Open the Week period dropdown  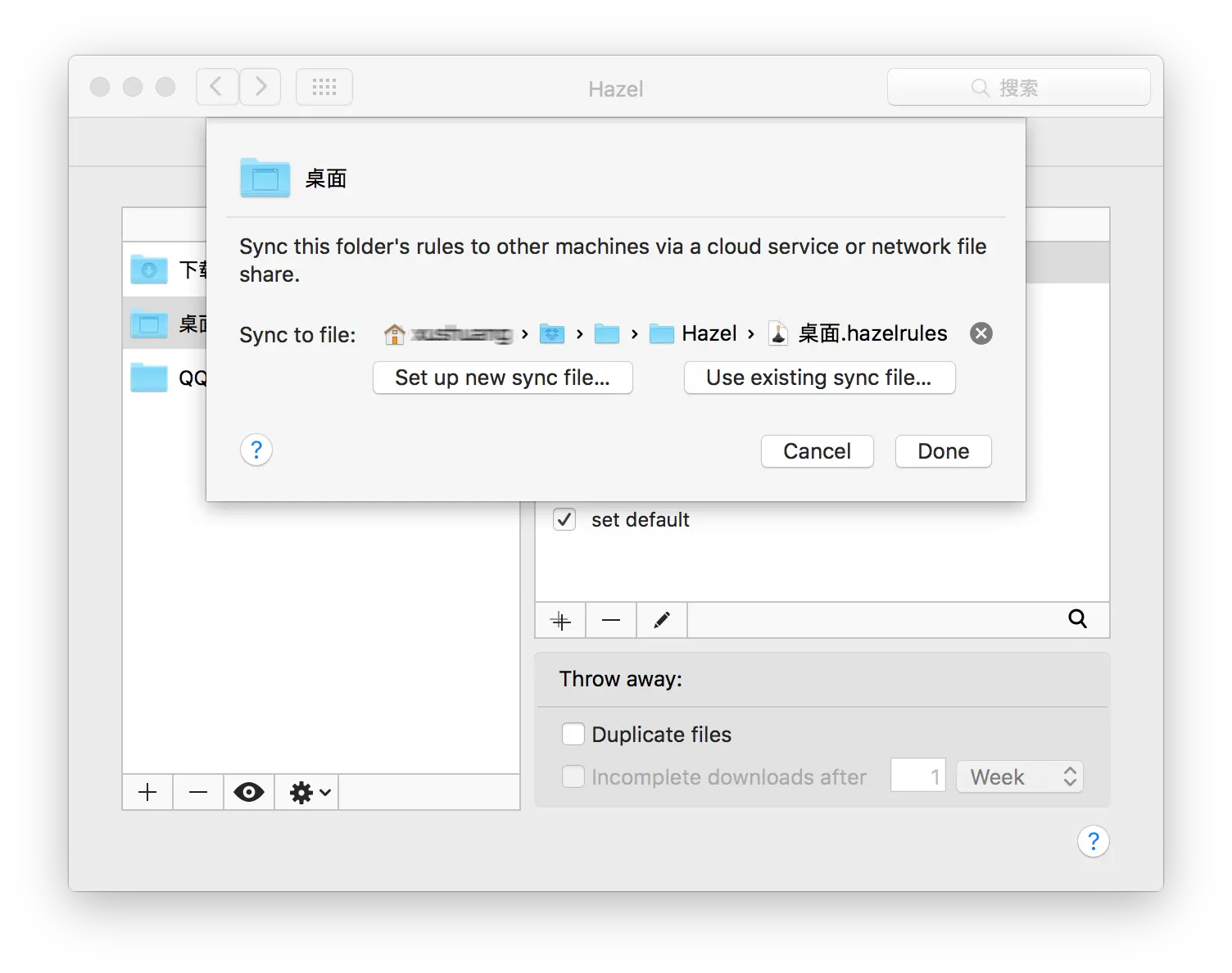(x=1020, y=776)
